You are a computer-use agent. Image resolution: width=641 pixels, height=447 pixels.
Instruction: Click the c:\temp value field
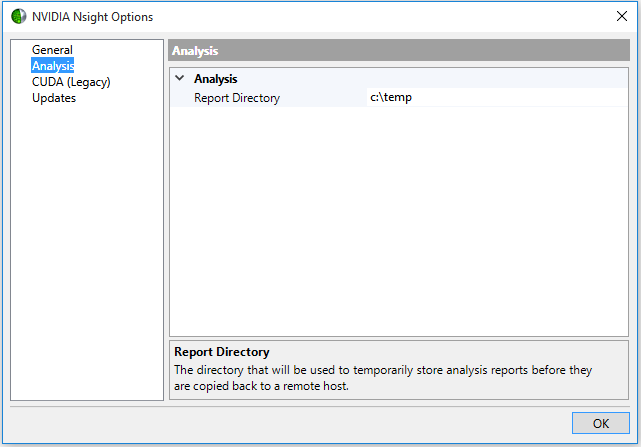pos(497,97)
